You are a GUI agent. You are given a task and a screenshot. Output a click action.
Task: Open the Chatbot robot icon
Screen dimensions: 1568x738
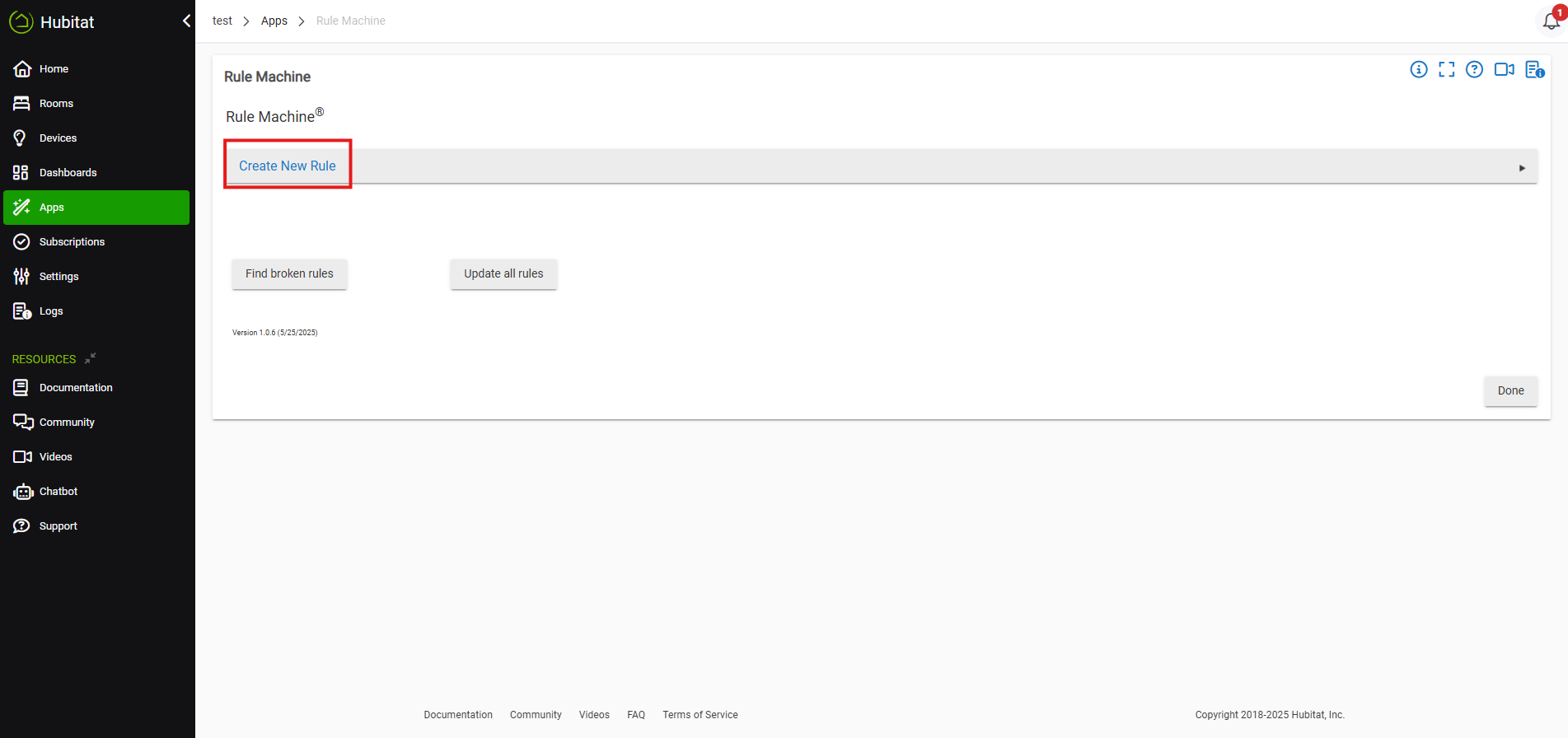point(23,491)
